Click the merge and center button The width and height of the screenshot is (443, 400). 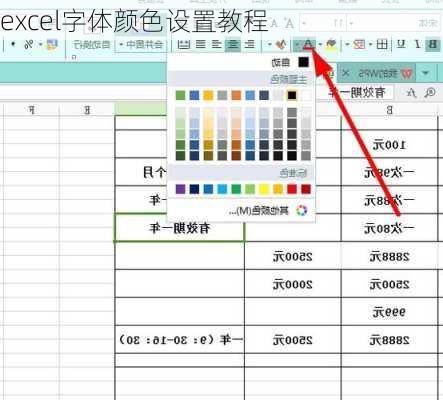tap(141, 44)
